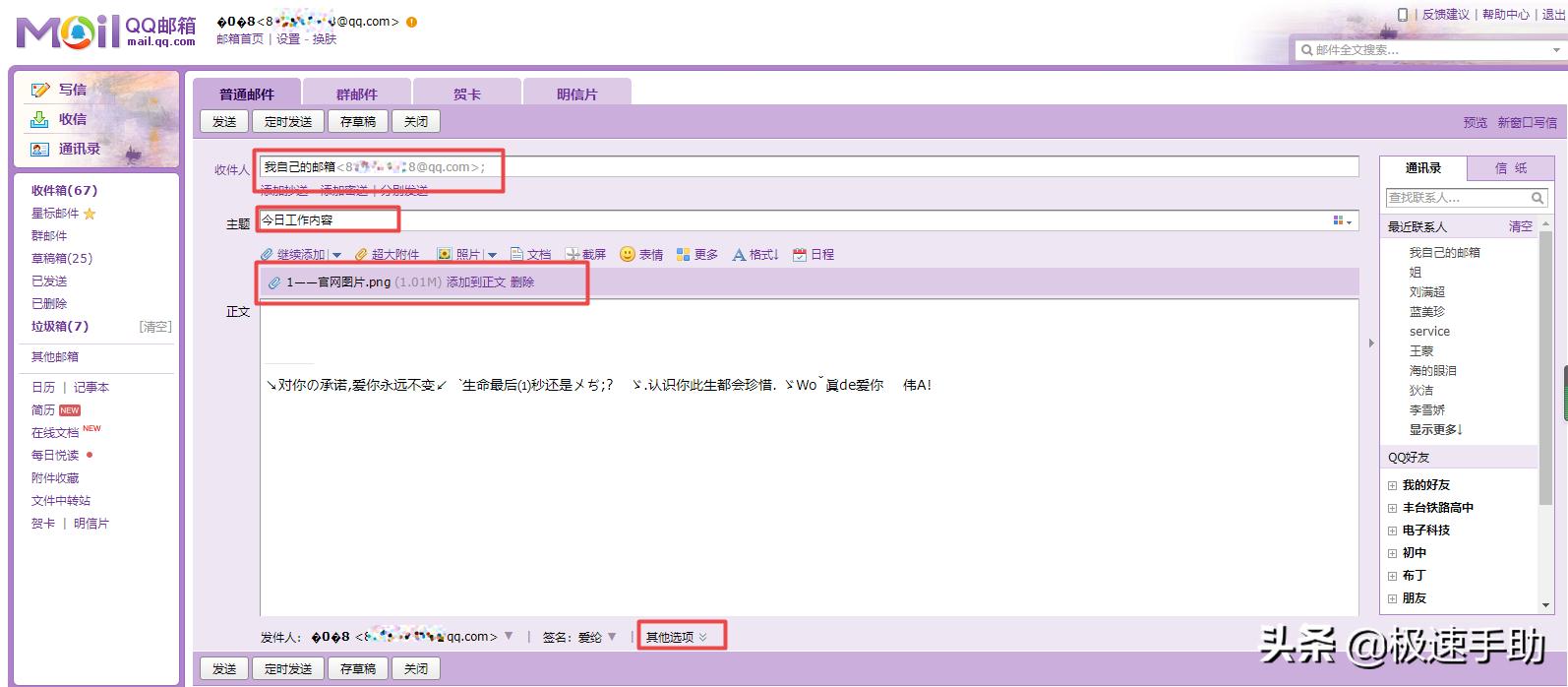Click the 退出 logout link

[1553, 15]
